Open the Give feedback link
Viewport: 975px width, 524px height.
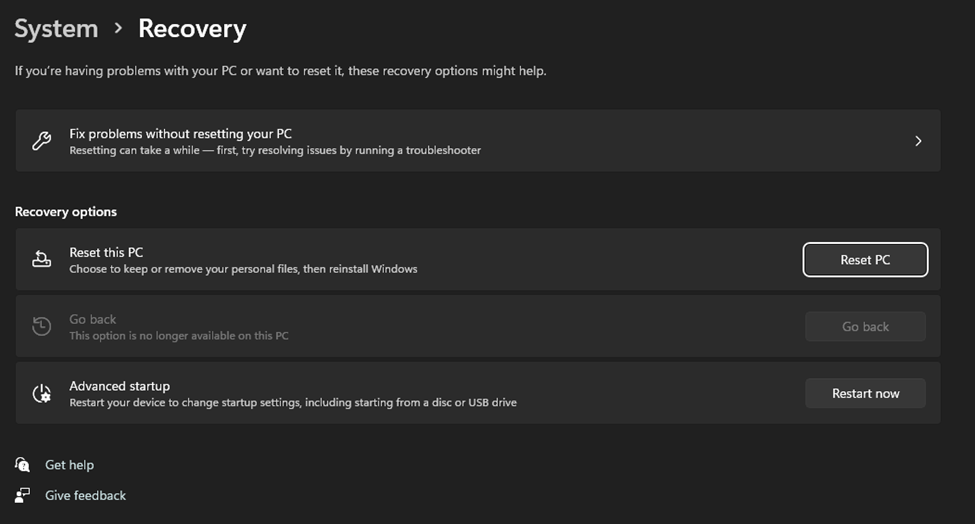pos(85,495)
